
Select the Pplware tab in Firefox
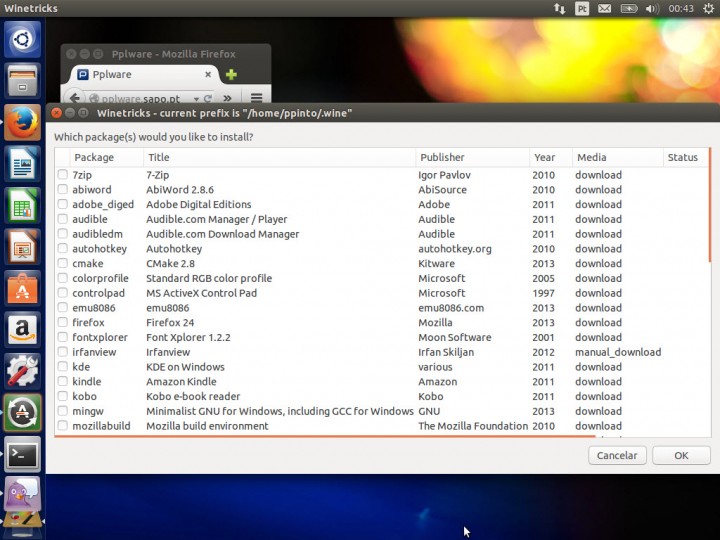tap(145, 74)
